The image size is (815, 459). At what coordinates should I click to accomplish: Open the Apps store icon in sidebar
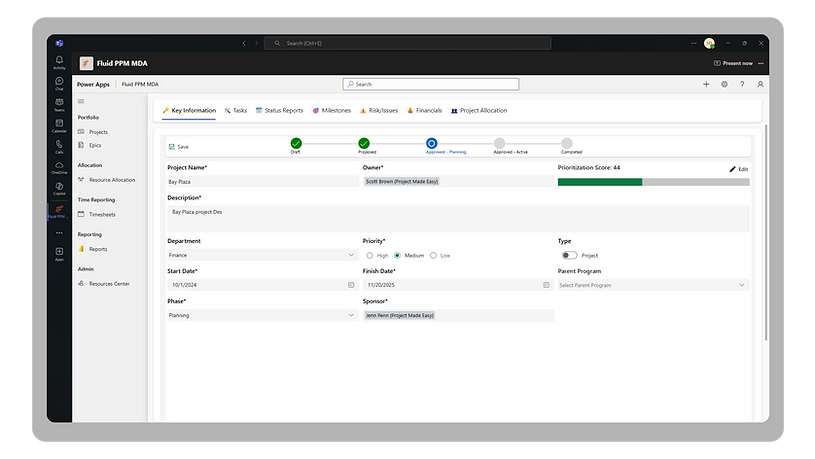coord(59,252)
